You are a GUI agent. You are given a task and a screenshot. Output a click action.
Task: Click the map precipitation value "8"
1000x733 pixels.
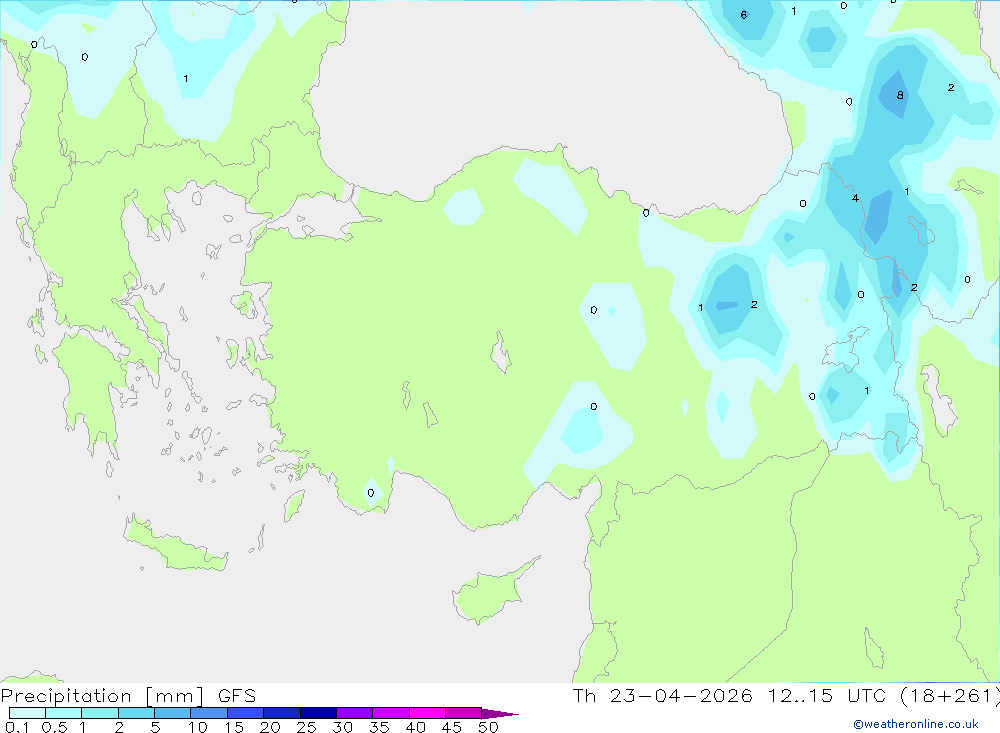point(900,95)
